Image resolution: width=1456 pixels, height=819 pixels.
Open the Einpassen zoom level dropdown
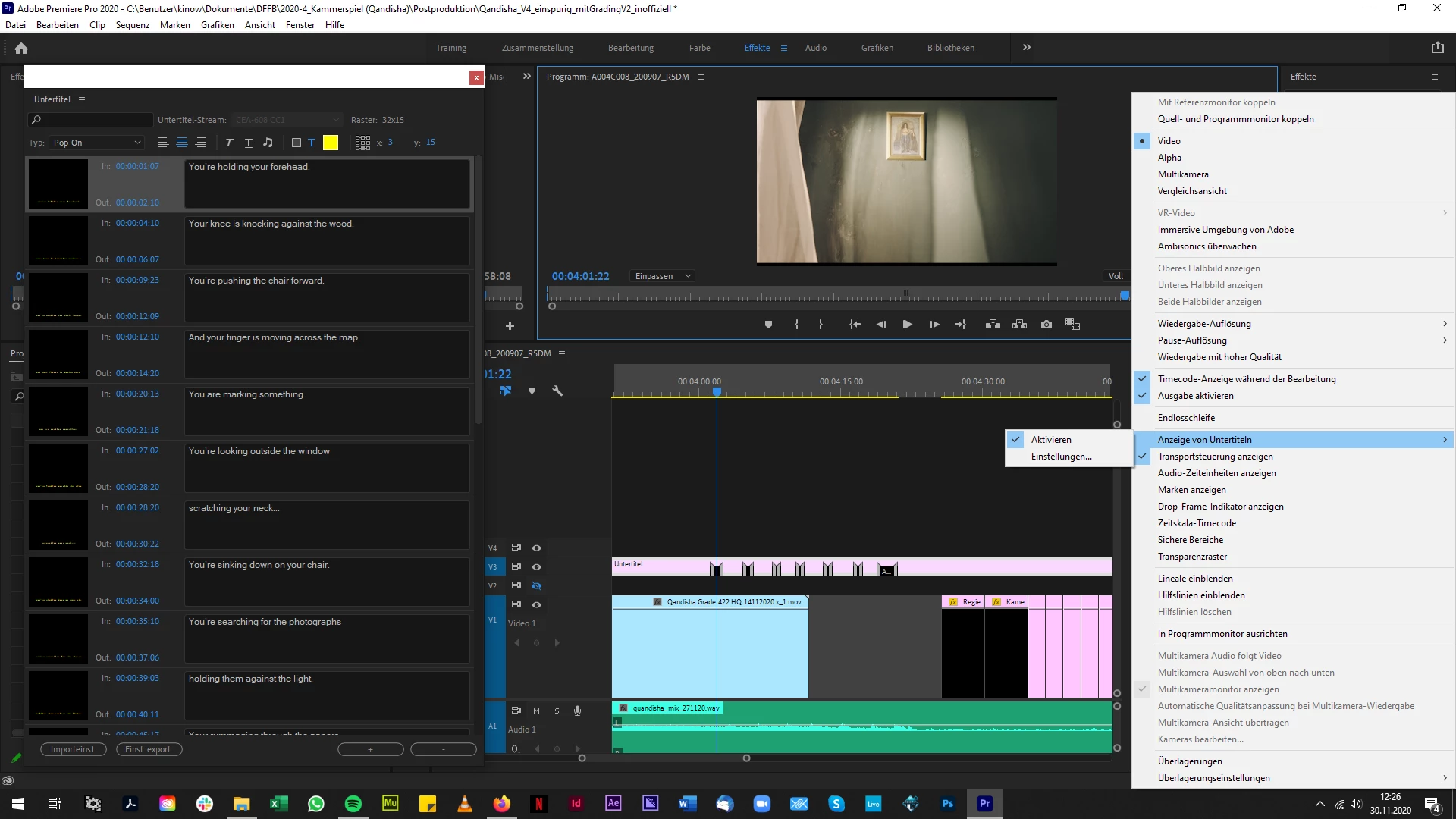[663, 276]
